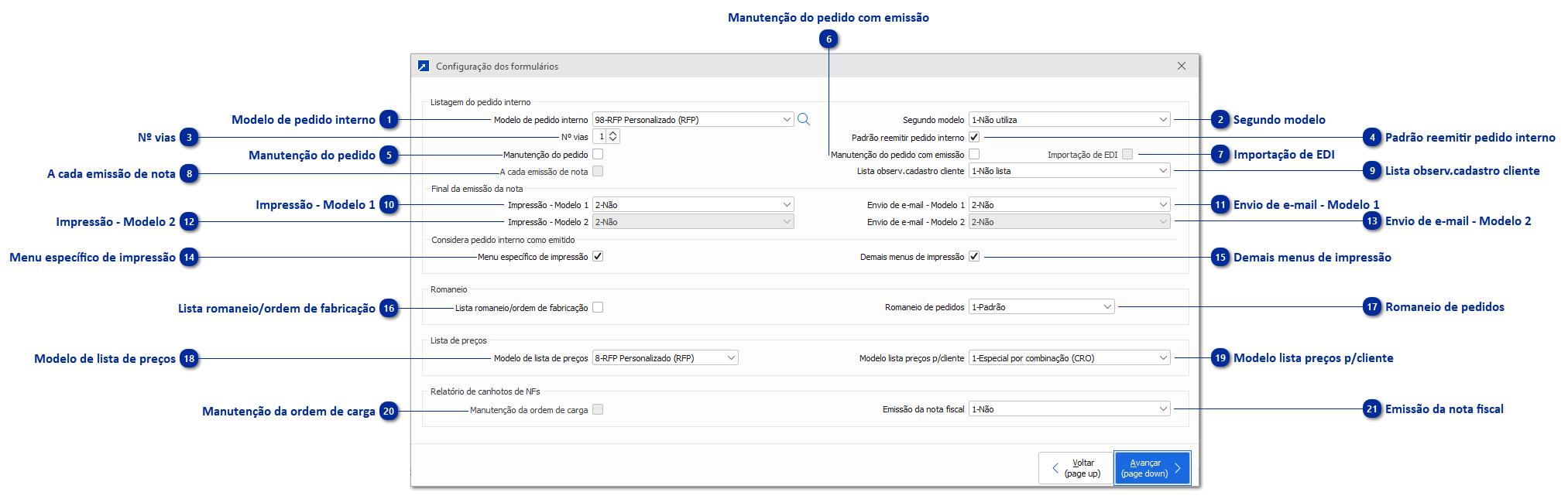Click the Considera pedido interno como emitido label
The height and width of the screenshot is (499, 1568).
point(503,240)
